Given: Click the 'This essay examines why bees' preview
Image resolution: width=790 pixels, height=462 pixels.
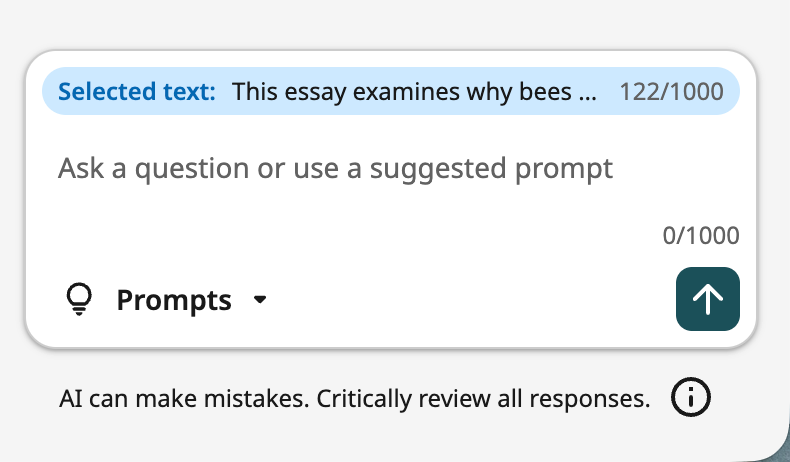Looking at the screenshot, I should pos(402,92).
